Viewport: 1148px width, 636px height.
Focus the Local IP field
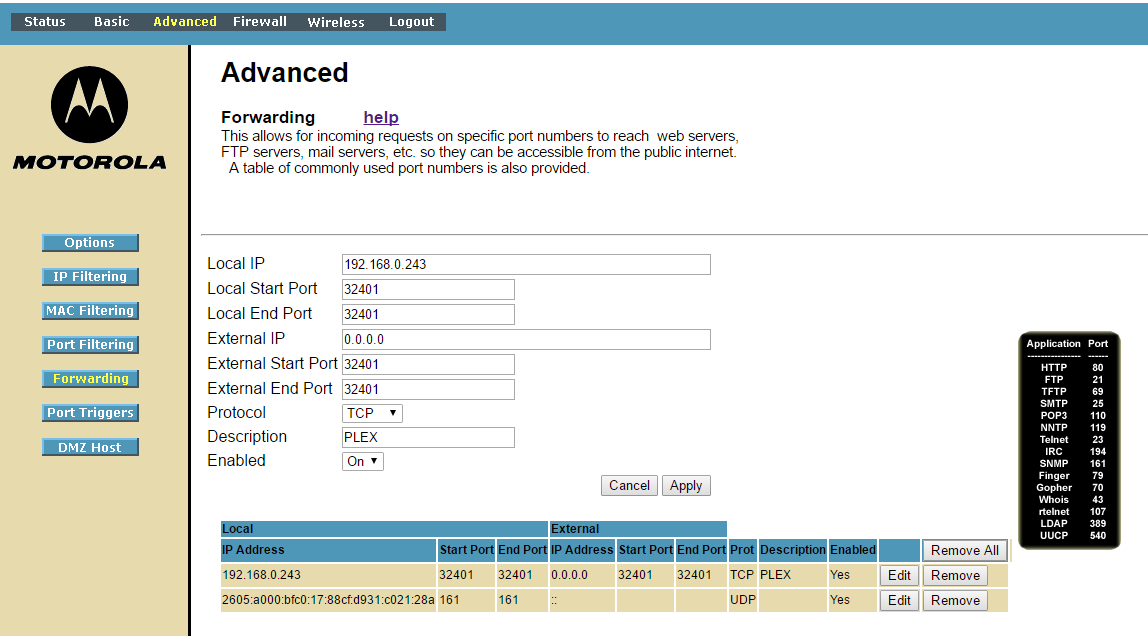point(526,264)
